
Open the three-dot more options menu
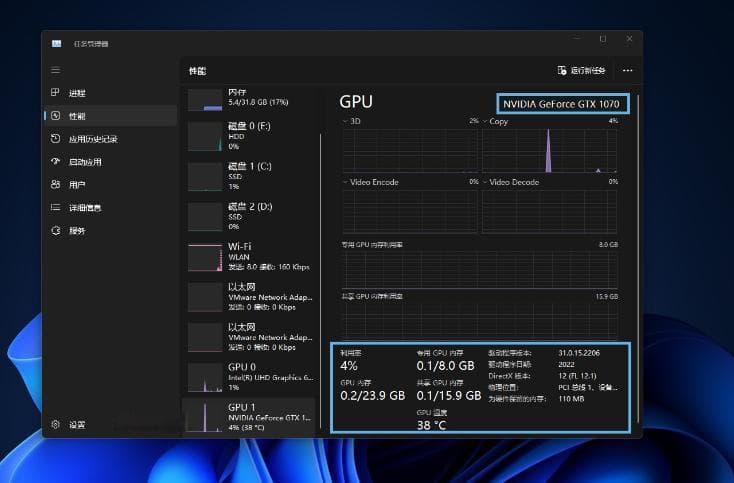(x=628, y=71)
